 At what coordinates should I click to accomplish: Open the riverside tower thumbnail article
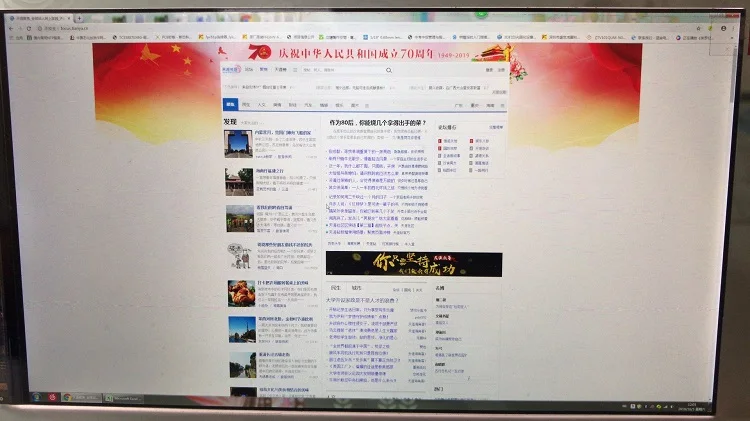tap(242, 330)
